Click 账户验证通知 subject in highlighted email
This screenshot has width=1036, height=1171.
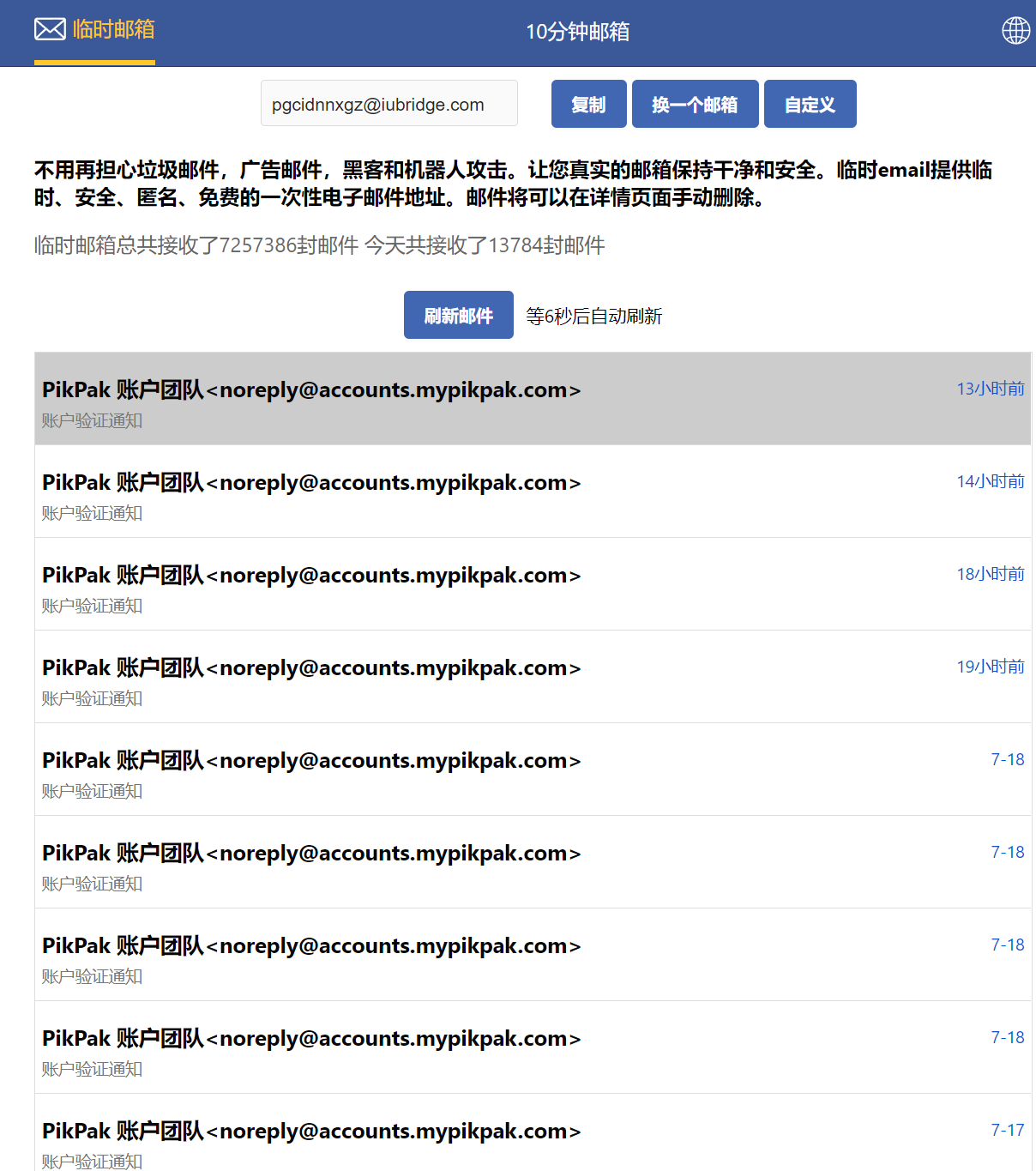point(92,420)
